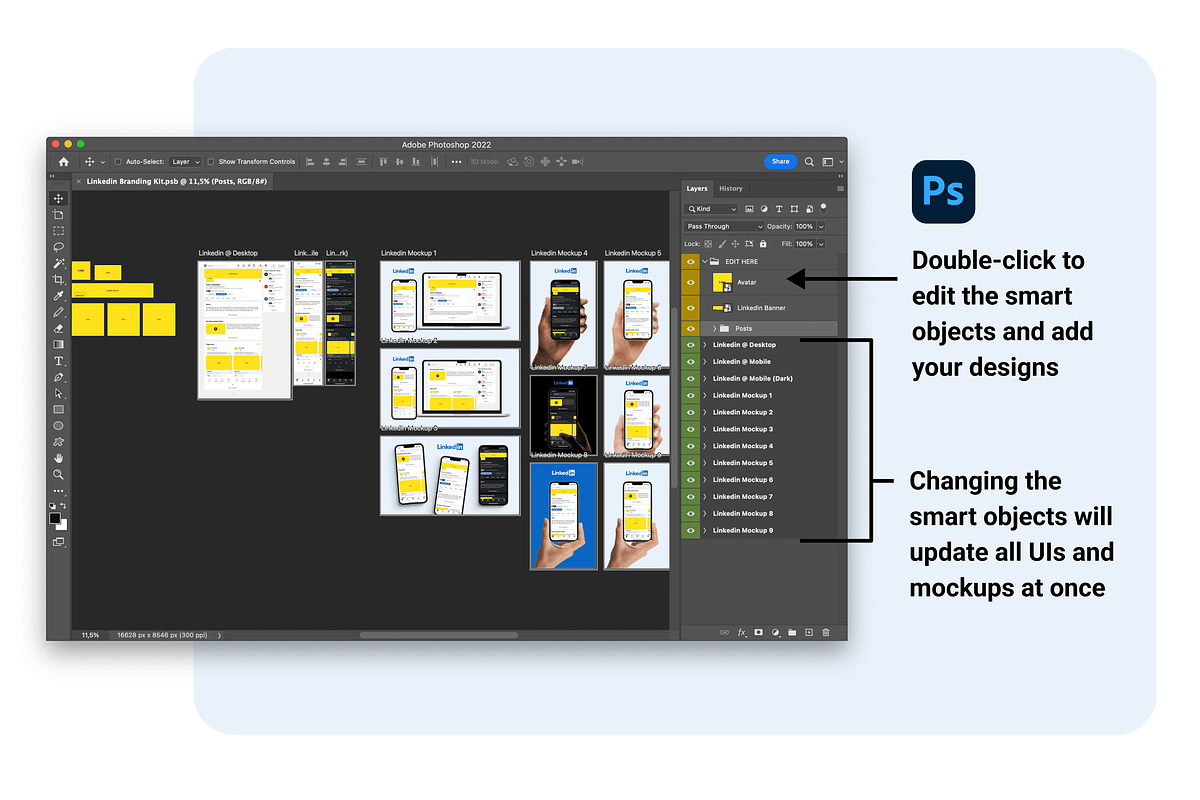Add a layer style with fx icon
The width and height of the screenshot is (1200, 800).
coord(742,632)
